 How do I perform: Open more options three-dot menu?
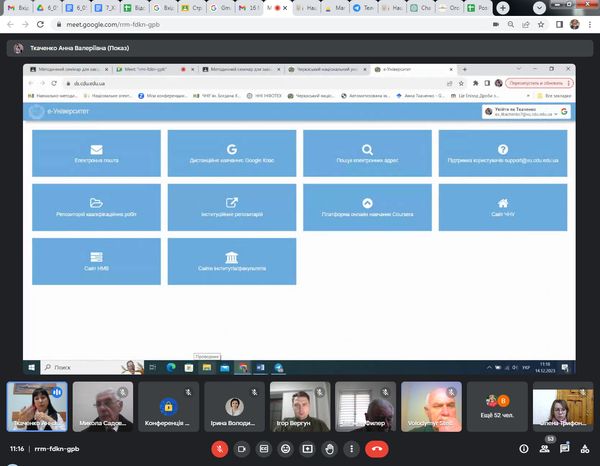coord(351,450)
